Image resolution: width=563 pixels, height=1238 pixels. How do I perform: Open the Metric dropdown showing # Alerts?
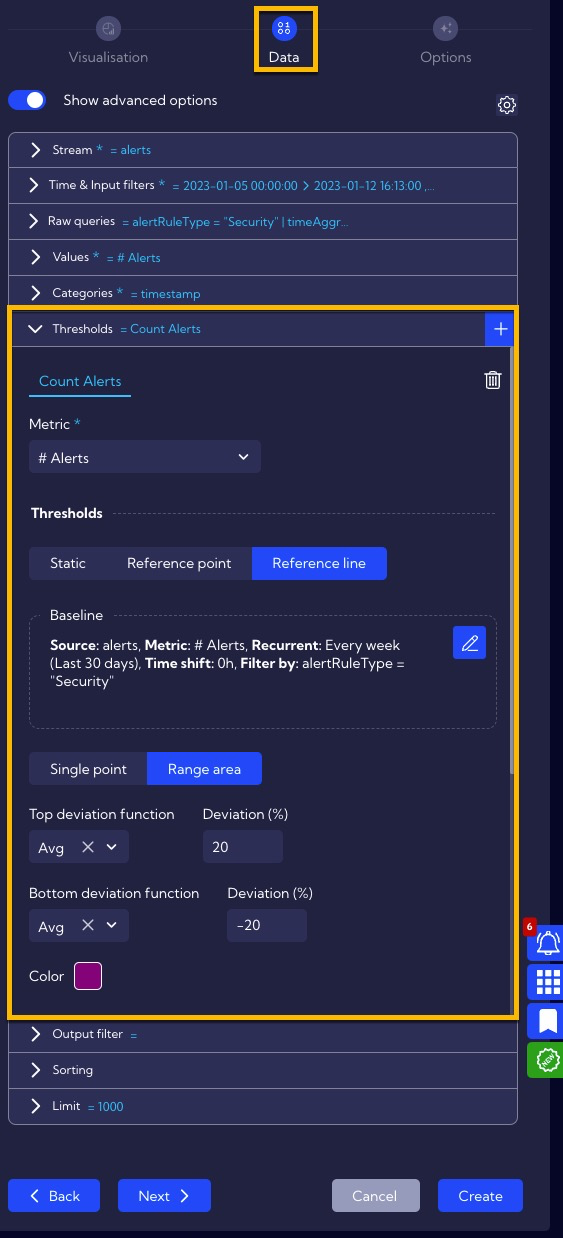145,457
